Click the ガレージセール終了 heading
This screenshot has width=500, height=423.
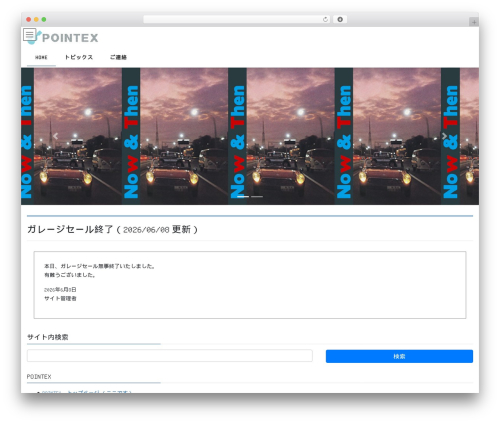pos(112,229)
